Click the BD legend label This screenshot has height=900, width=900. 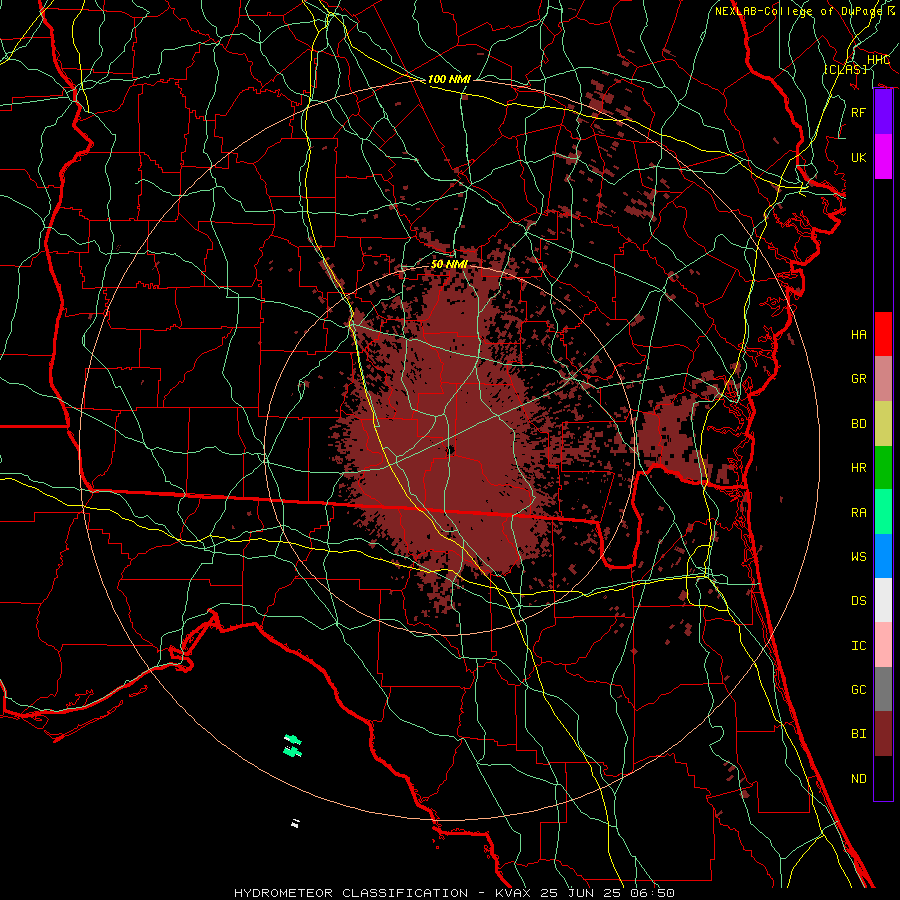point(859,424)
